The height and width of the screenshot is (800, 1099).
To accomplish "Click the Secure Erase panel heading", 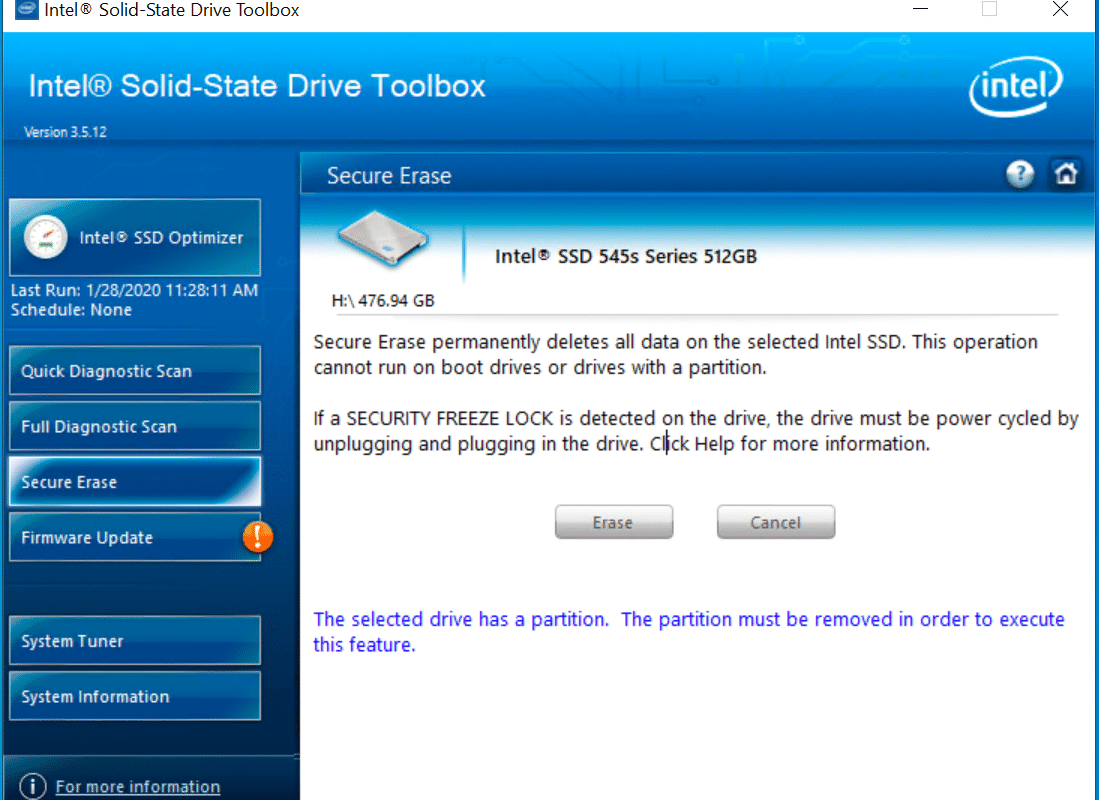I will (x=389, y=175).
